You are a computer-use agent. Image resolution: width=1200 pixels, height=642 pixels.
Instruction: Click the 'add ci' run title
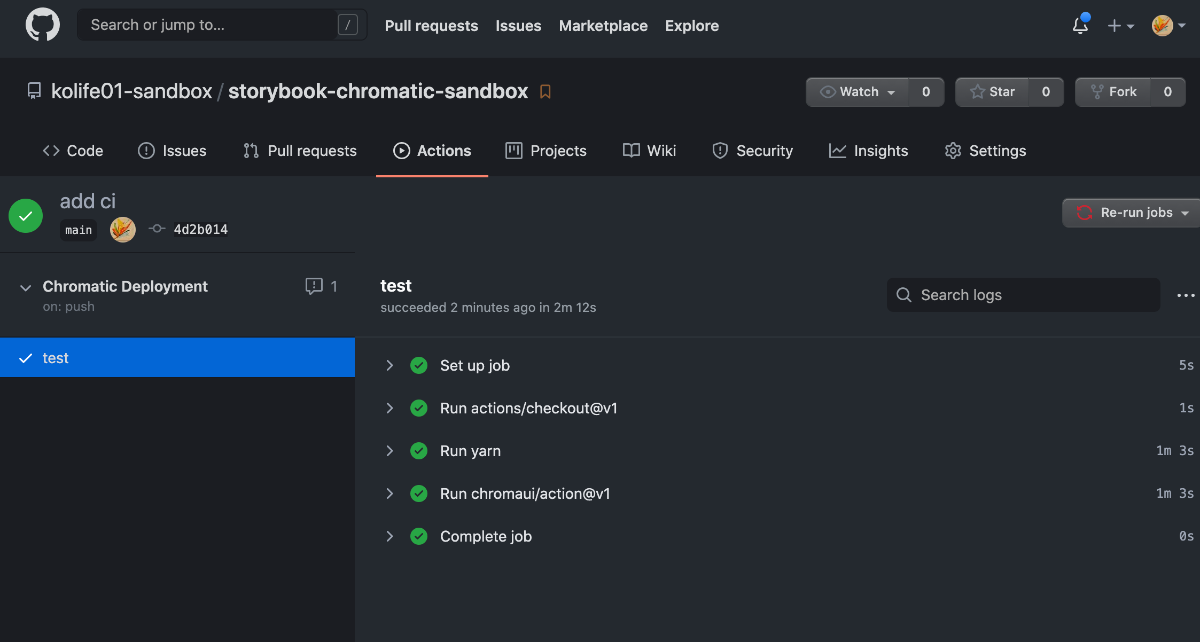click(88, 201)
